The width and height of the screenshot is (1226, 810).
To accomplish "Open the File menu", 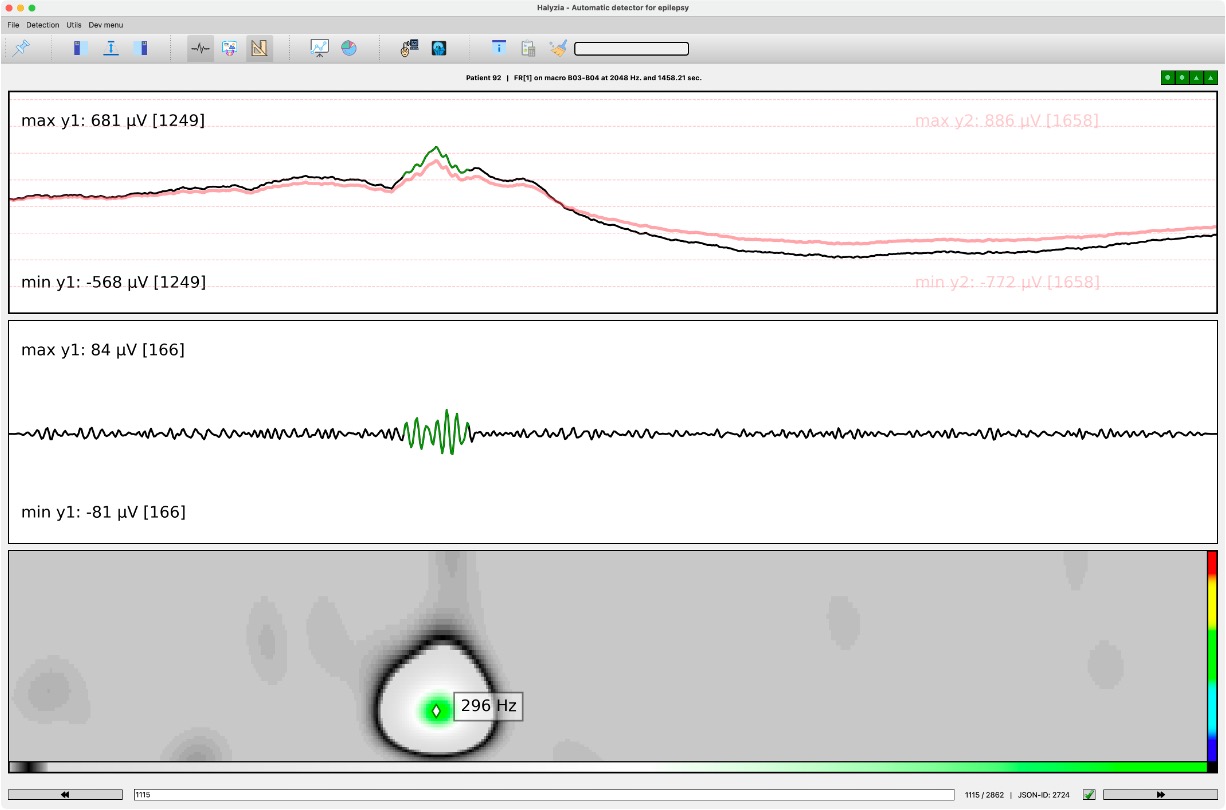I will (x=13, y=24).
